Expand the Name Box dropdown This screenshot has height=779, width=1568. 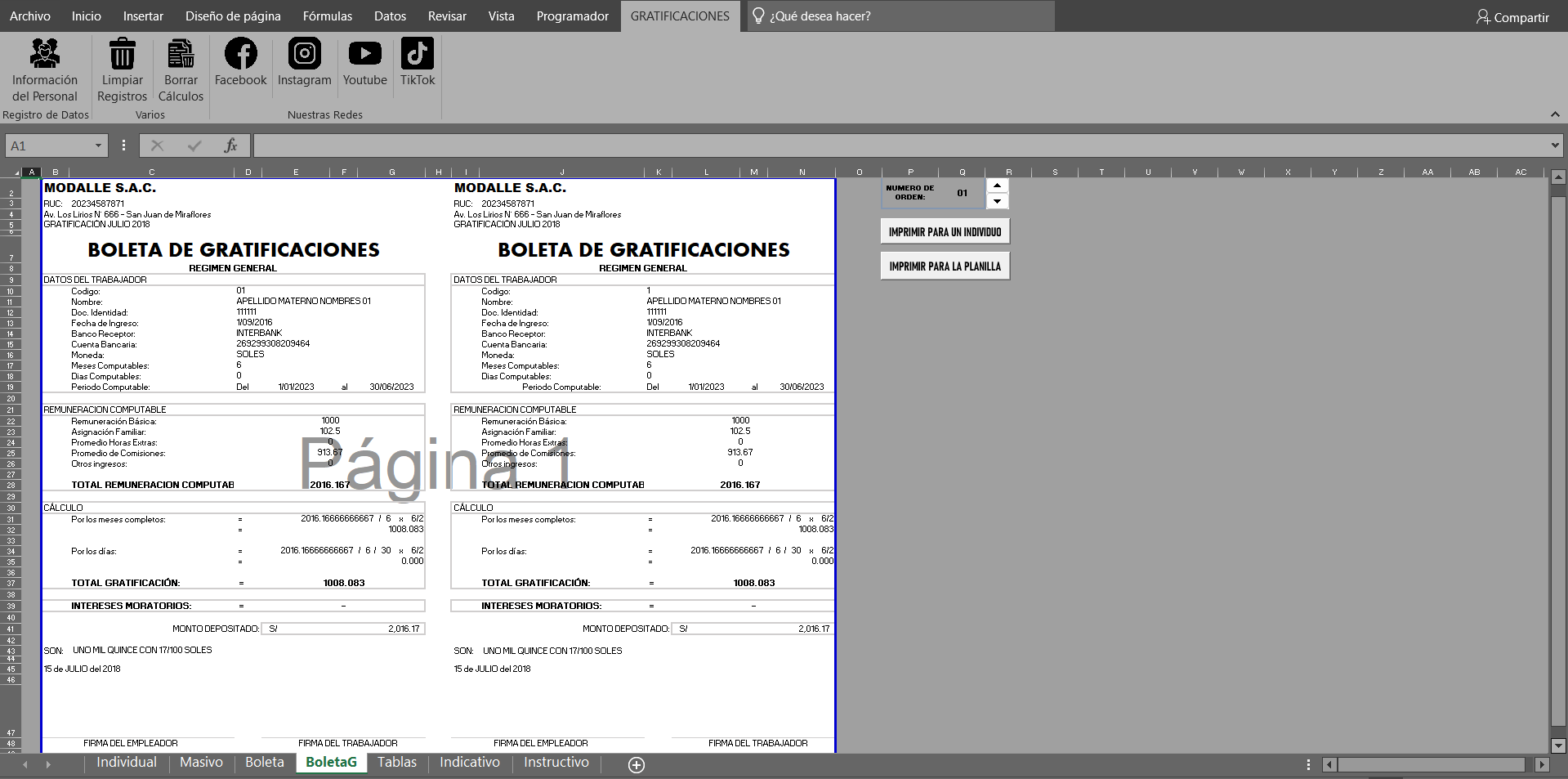[98, 146]
